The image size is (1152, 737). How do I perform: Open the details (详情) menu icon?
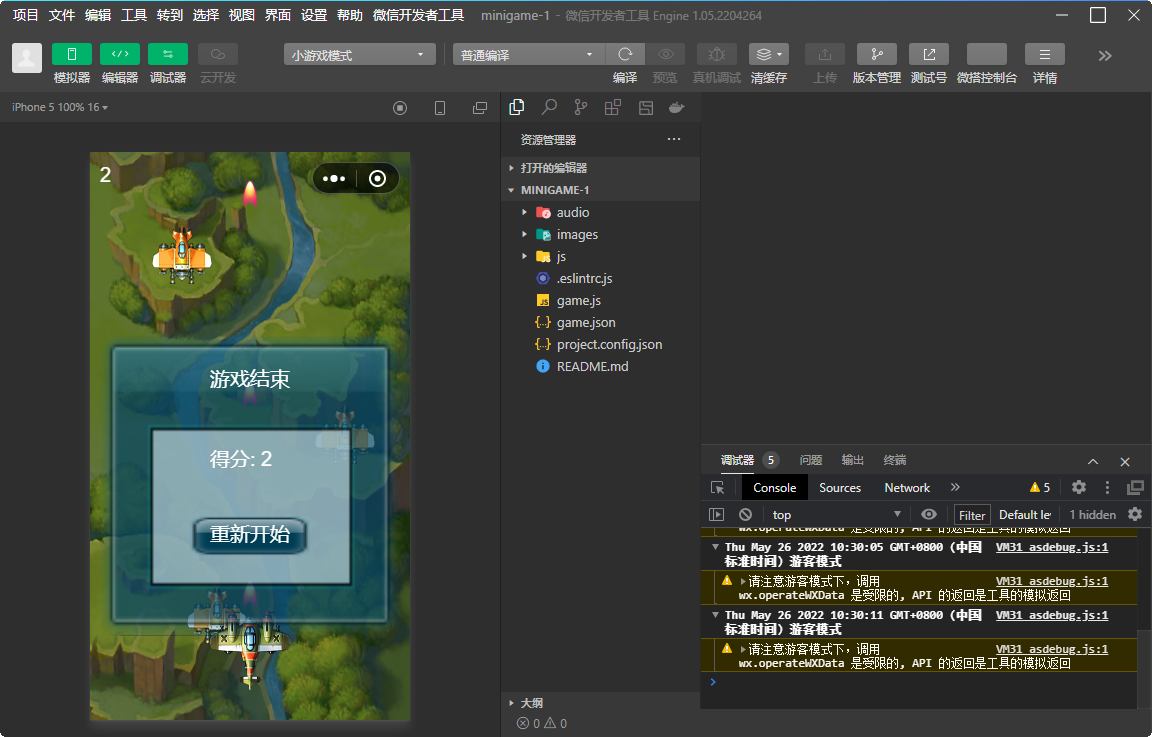(x=1045, y=54)
